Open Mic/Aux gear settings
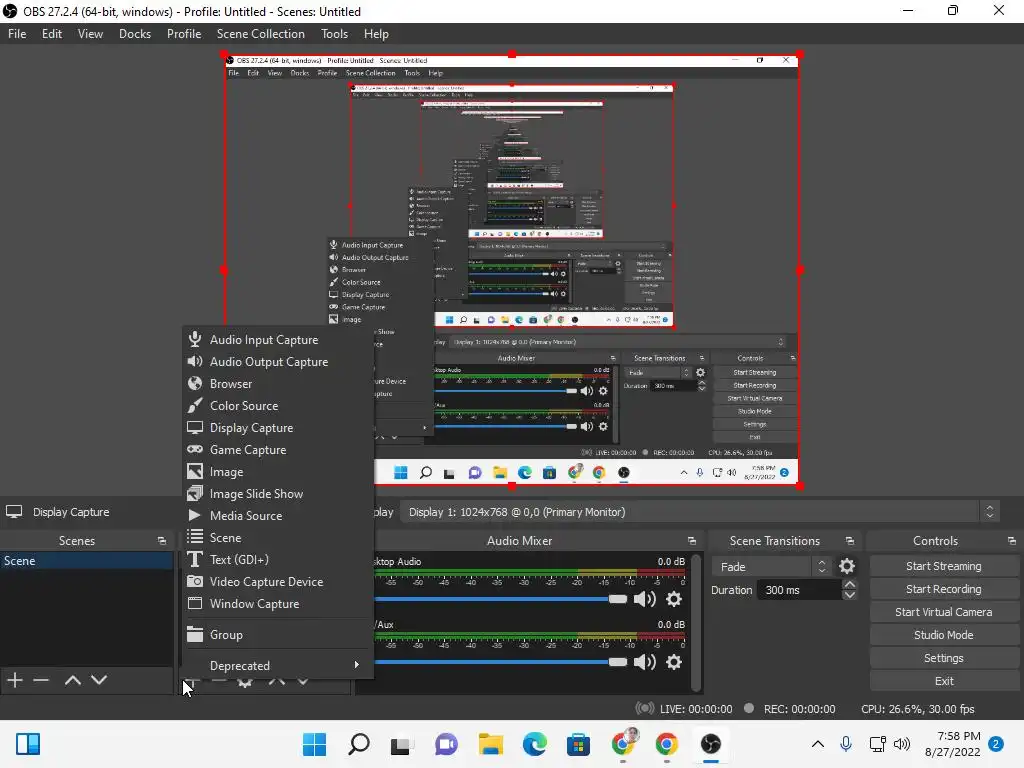Viewport: 1024px width, 768px height. (x=674, y=662)
